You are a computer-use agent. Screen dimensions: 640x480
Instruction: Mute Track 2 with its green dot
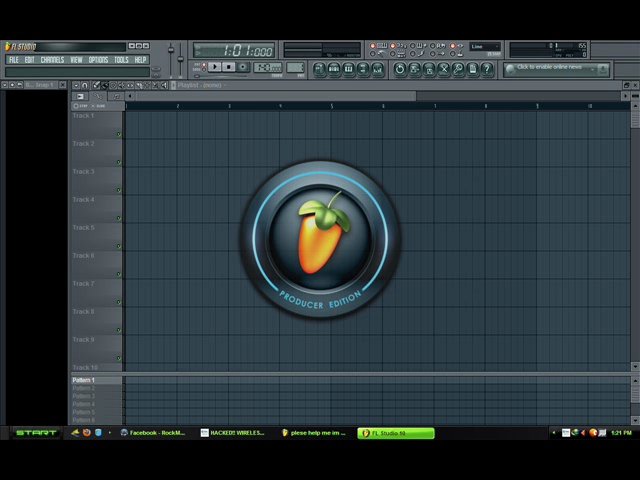119,162
